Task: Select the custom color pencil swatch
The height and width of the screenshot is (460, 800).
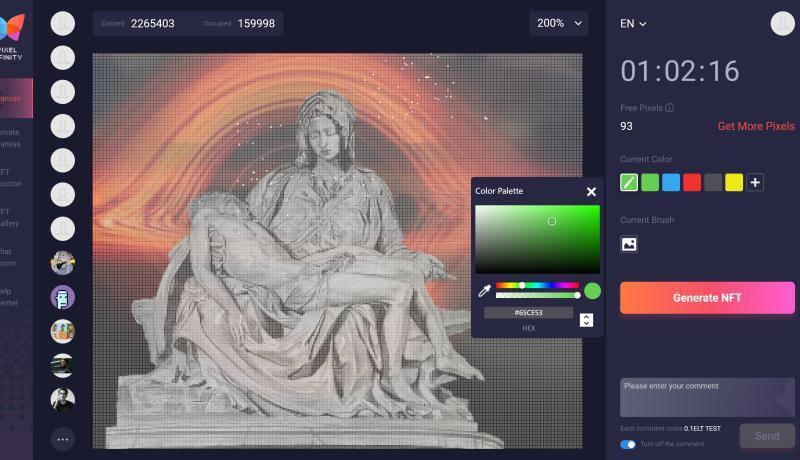Action: pos(629,183)
